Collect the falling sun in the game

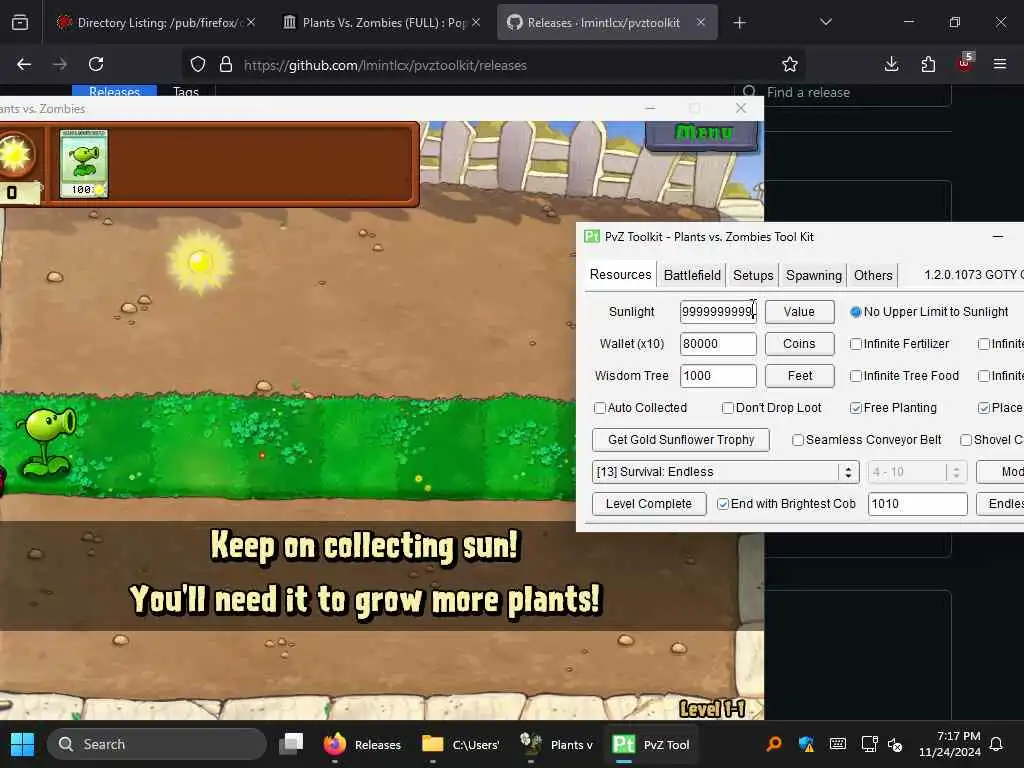[x=200, y=263]
